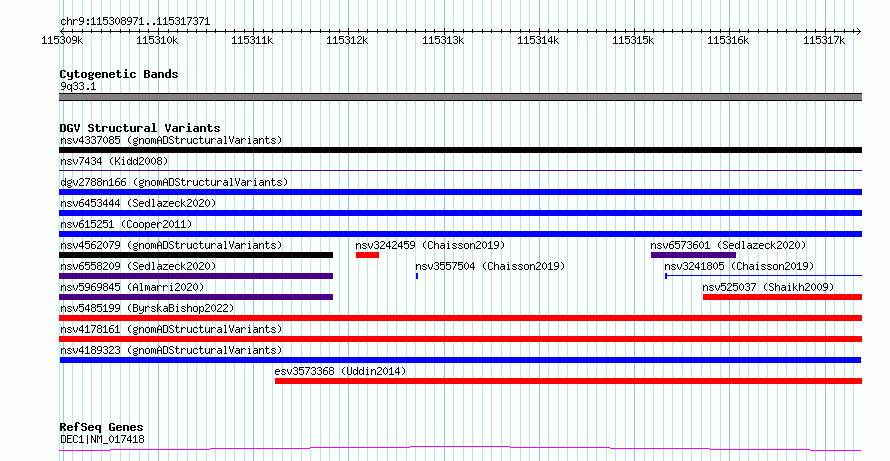Image resolution: width=890 pixels, height=461 pixels.
Task: Open the esv3573368 (Uddin2014) red bar
Action: click(x=568, y=381)
